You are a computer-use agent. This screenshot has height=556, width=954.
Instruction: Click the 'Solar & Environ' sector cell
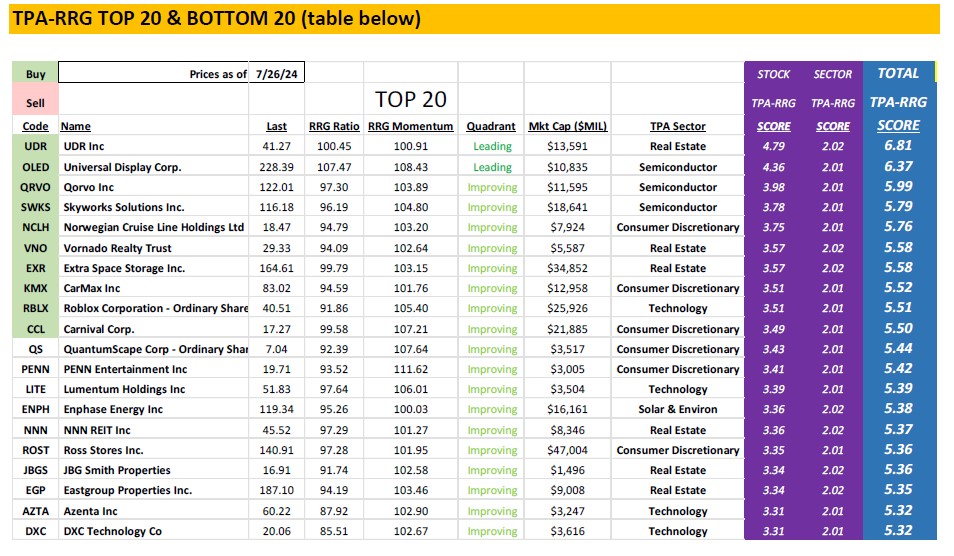coord(678,409)
